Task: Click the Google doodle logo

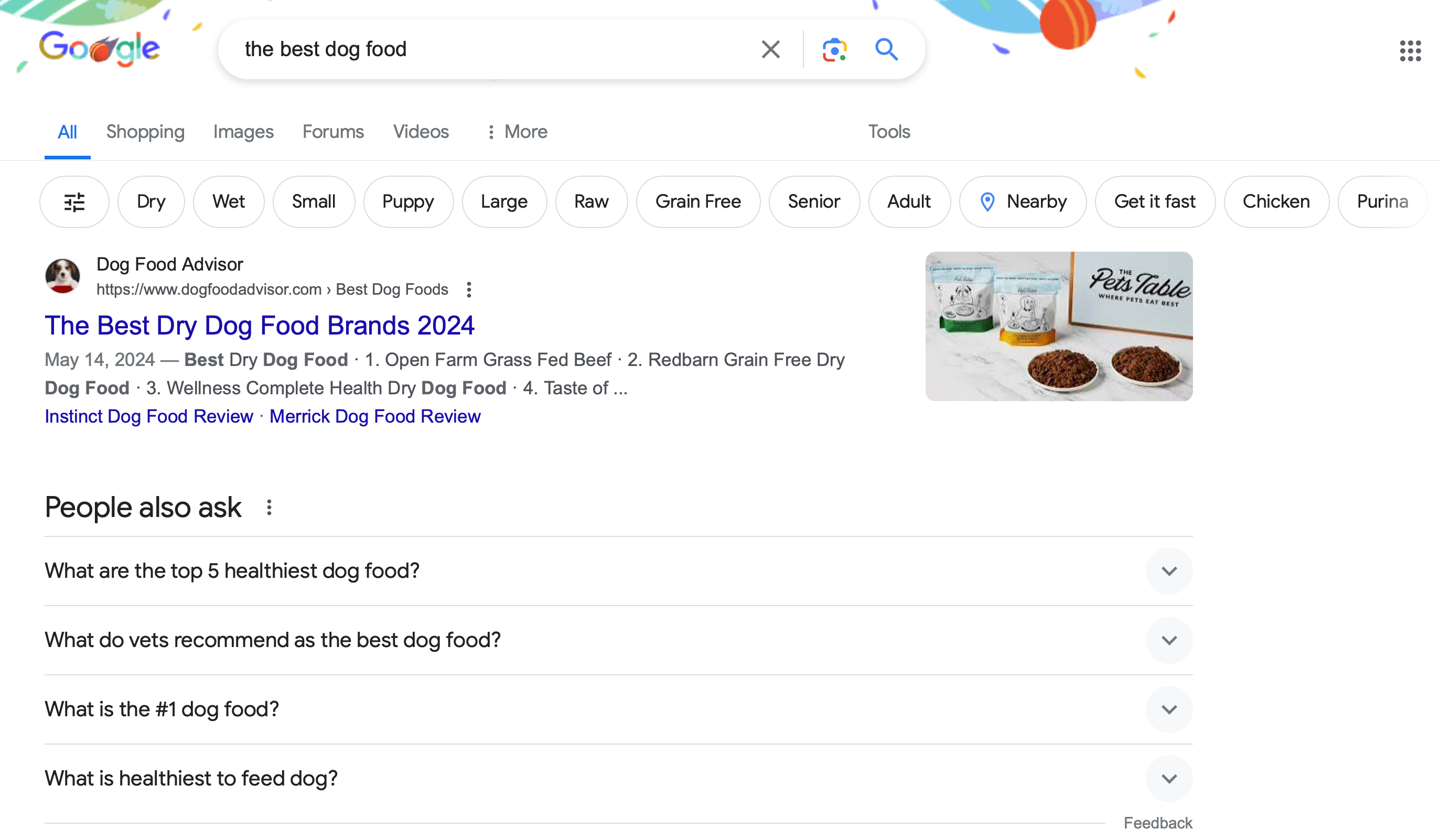Action: [x=100, y=49]
